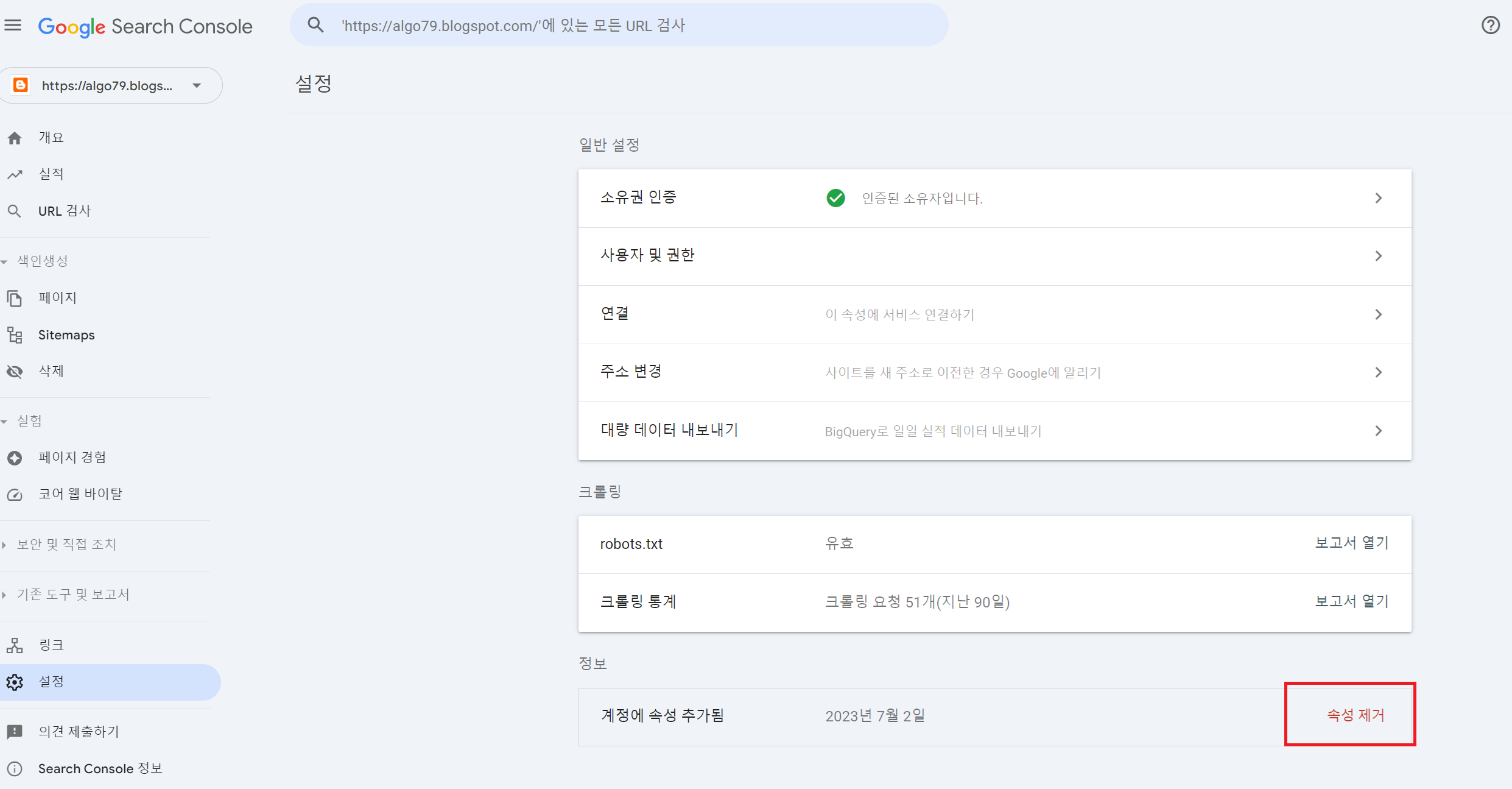Open 코어 웹 바이탈 gauge icon
The width and height of the screenshot is (1512, 789).
[15, 495]
